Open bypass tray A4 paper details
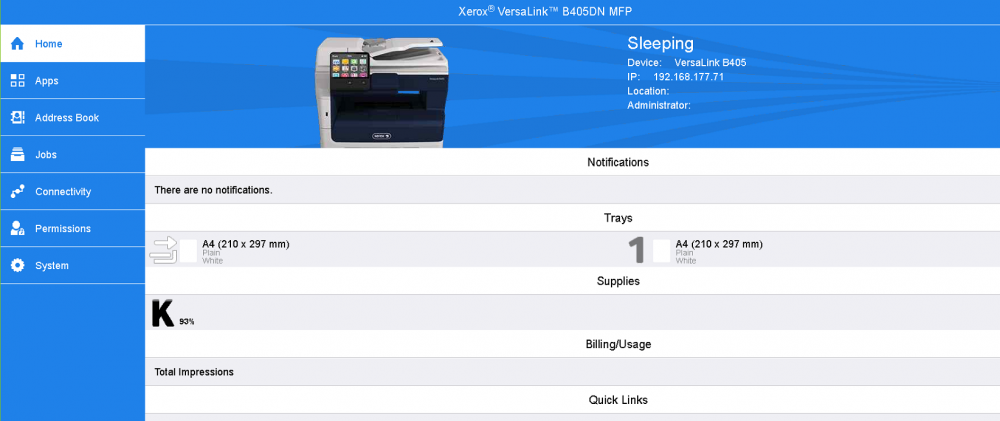Viewport: 1000px width, 421px height. click(x=245, y=244)
